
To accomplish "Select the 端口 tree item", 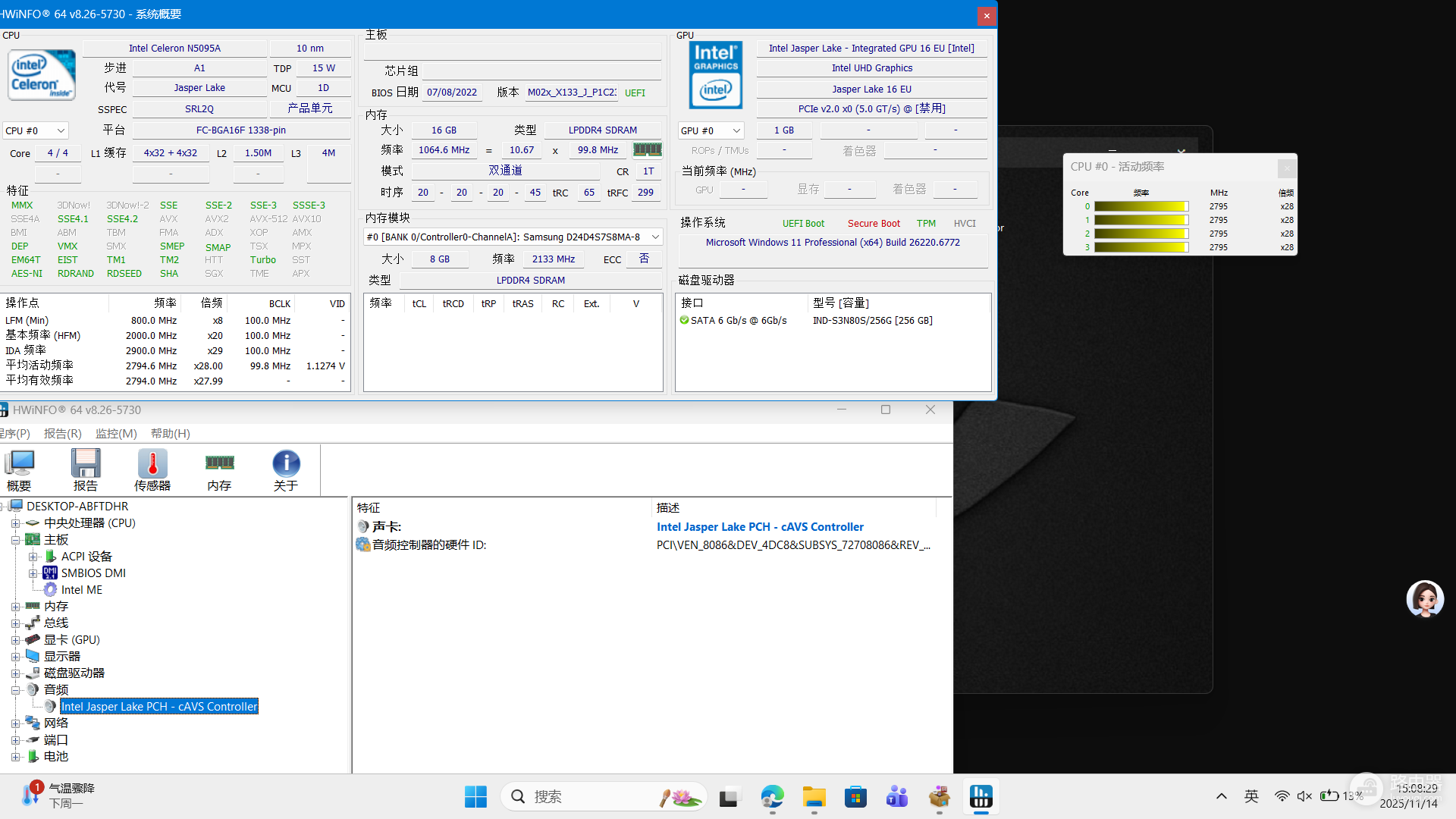I will (56, 739).
